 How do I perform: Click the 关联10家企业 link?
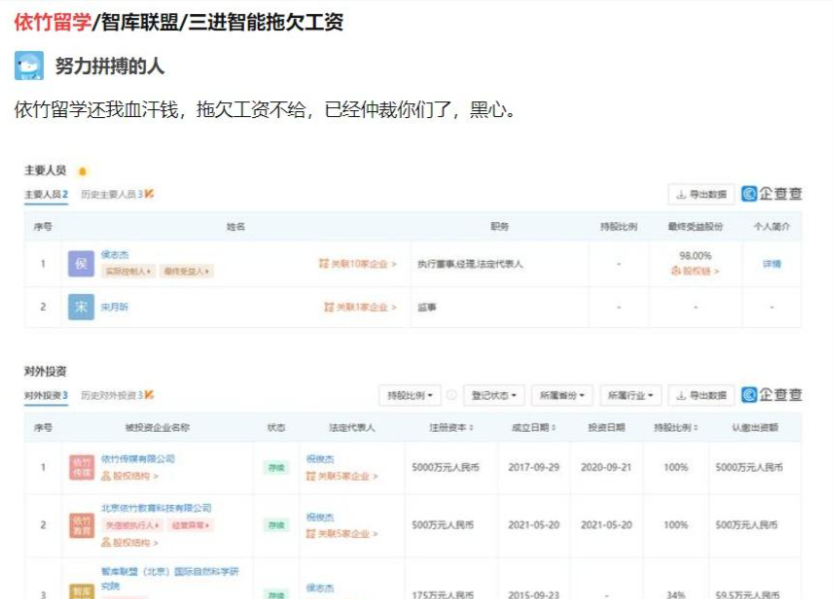tap(357, 264)
